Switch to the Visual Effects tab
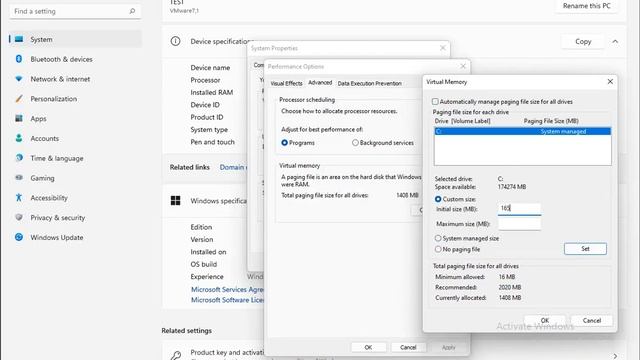 click(x=286, y=83)
